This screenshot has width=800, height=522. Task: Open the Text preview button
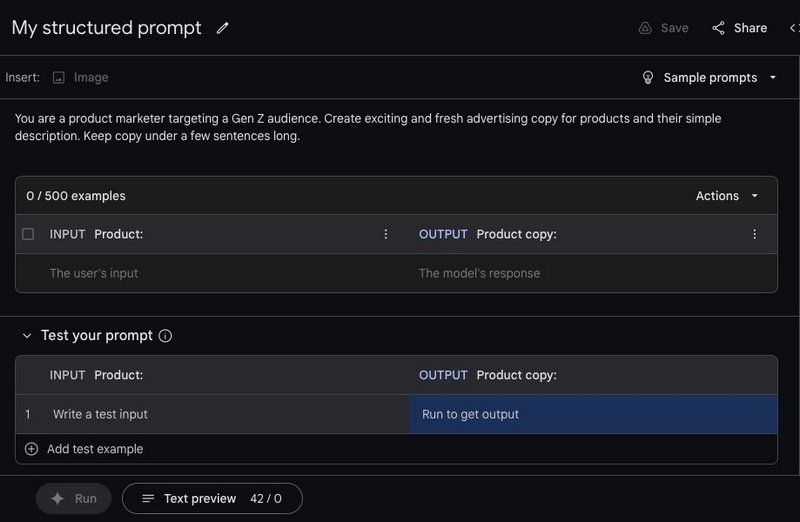click(x=212, y=498)
